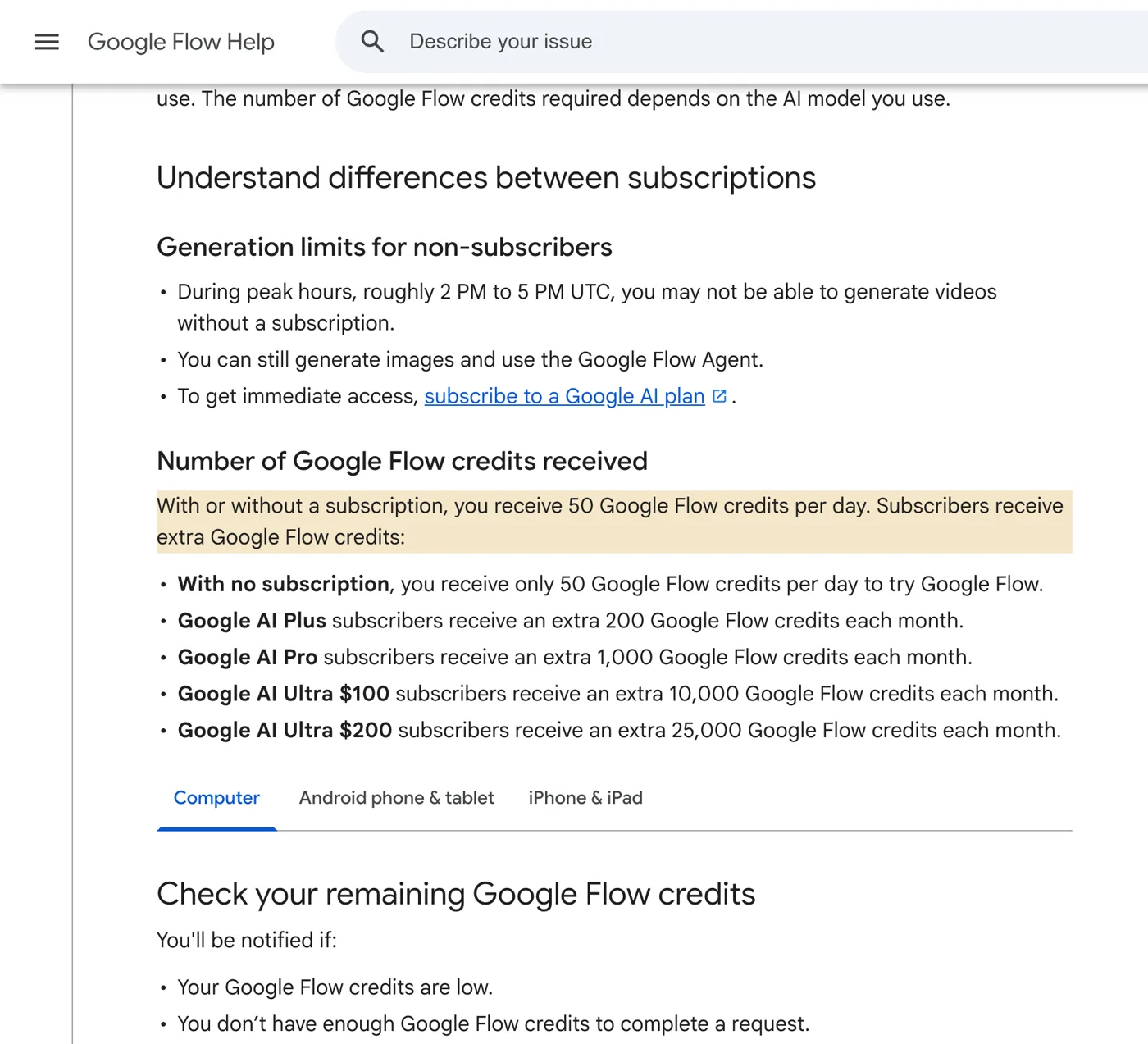
Task: Click "Google AI Ultra $200" bold text
Action: pyautogui.click(x=285, y=731)
